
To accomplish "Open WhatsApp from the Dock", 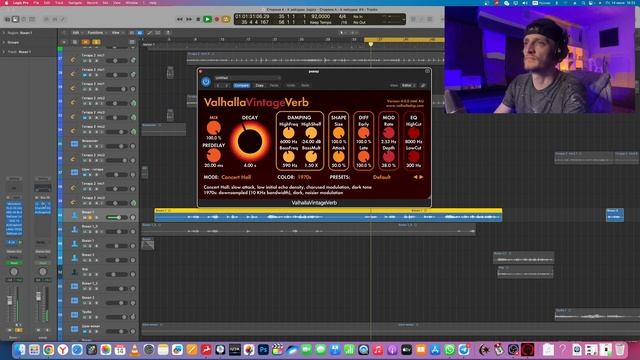I will tap(449, 349).
